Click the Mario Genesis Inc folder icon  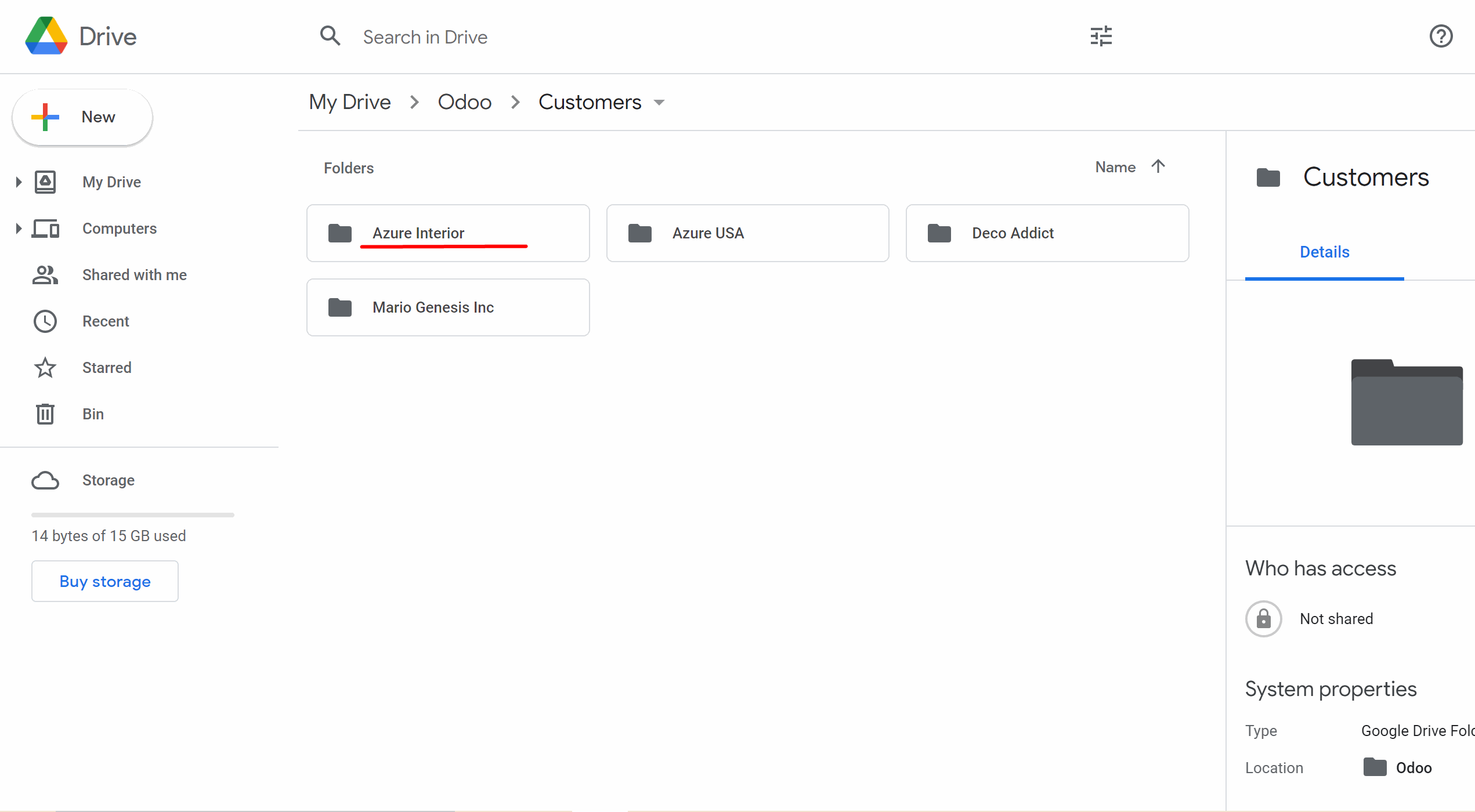click(x=340, y=307)
